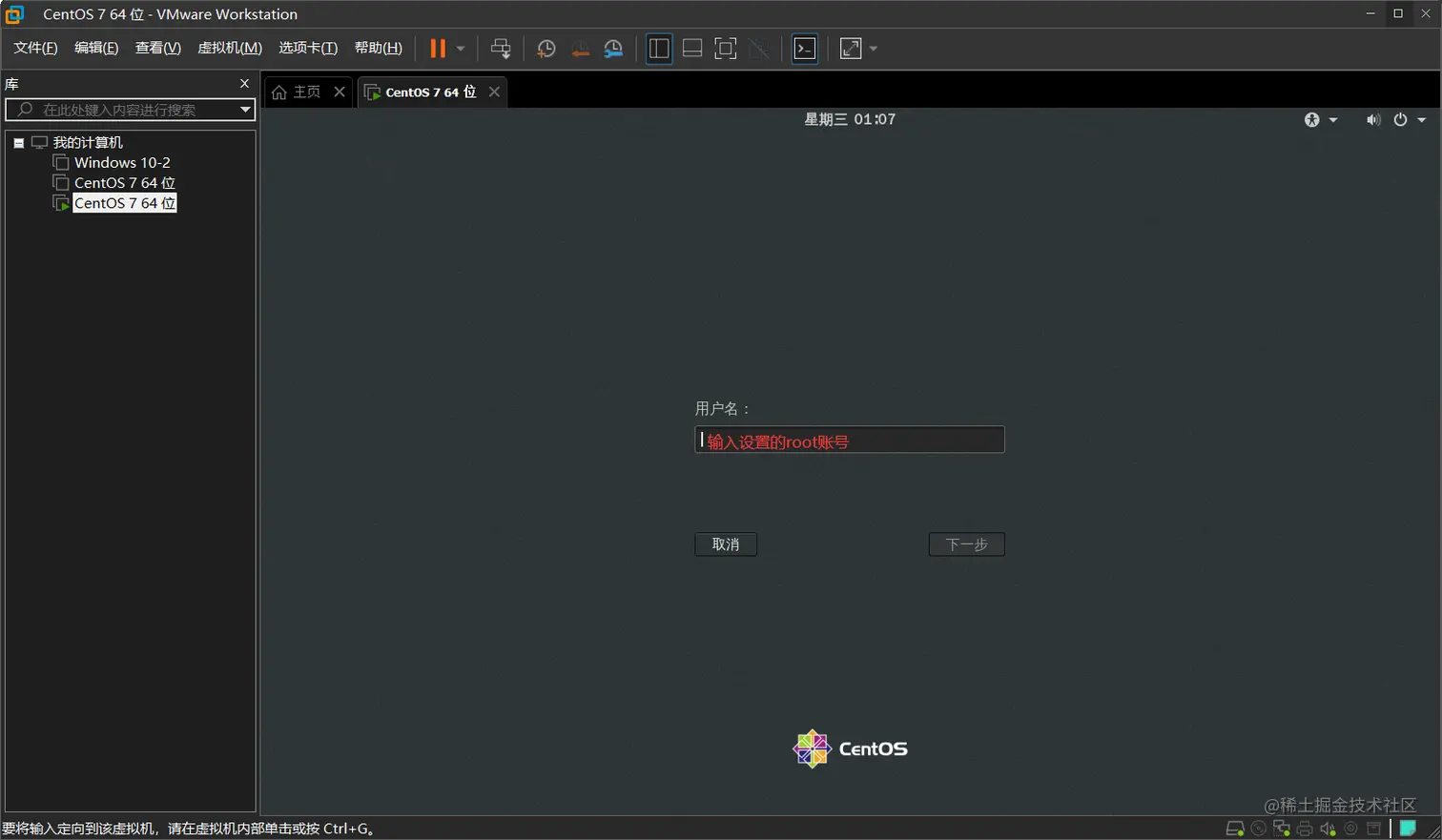Open the 帮助(H) menu
Screen dimensions: 1442x840
pyautogui.click(x=379, y=48)
